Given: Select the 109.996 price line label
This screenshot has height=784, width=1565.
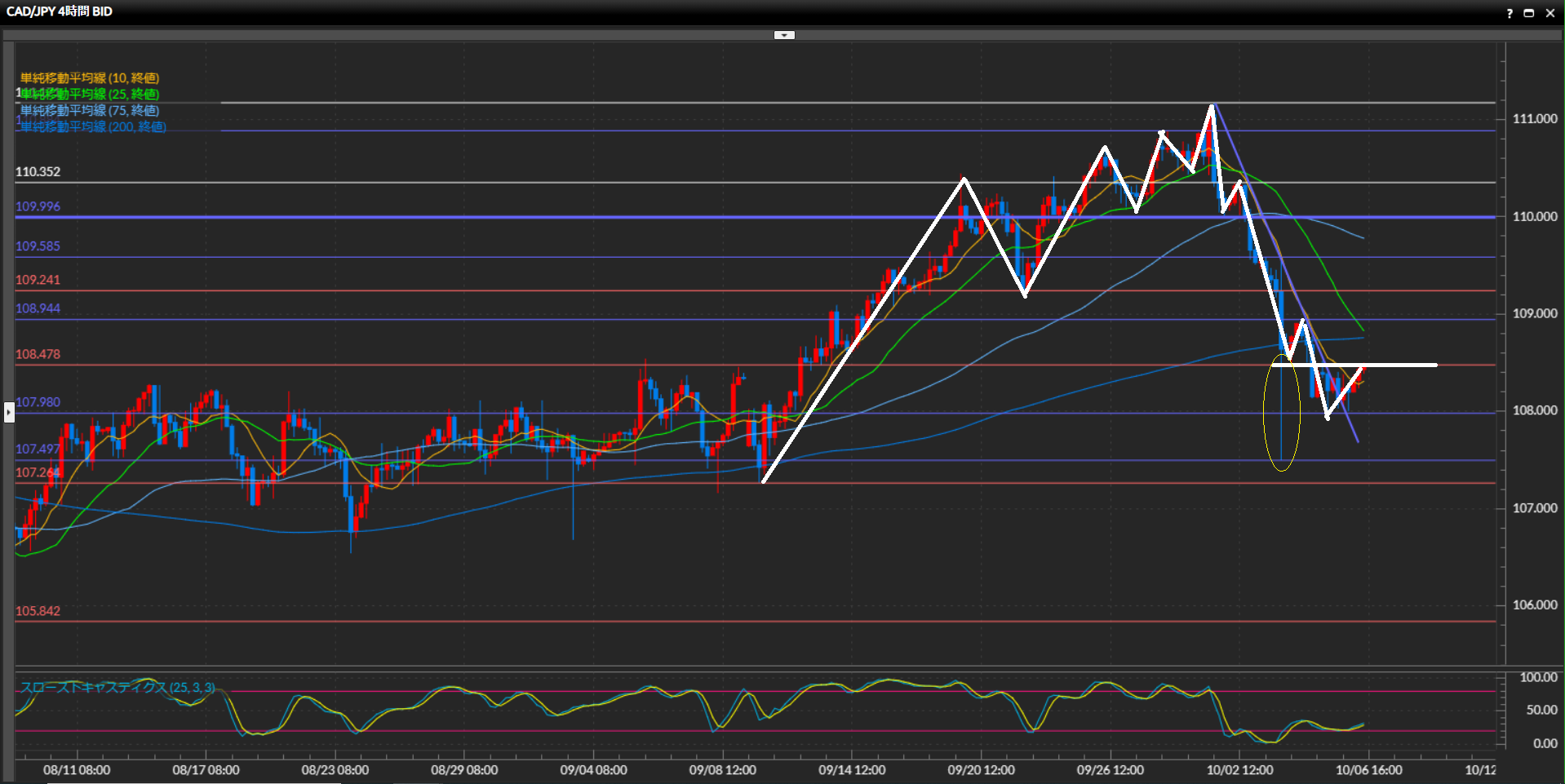Looking at the screenshot, I should tap(38, 207).
